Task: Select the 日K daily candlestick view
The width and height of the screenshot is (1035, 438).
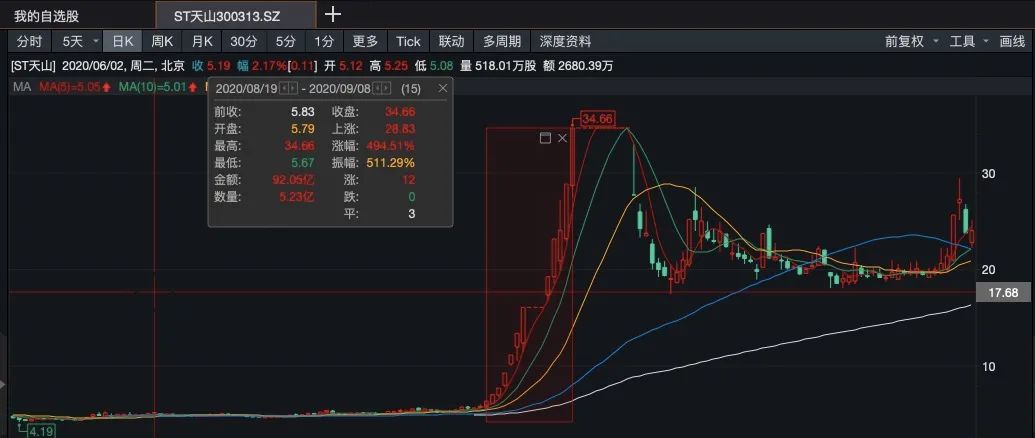Action: pos(123,42)
